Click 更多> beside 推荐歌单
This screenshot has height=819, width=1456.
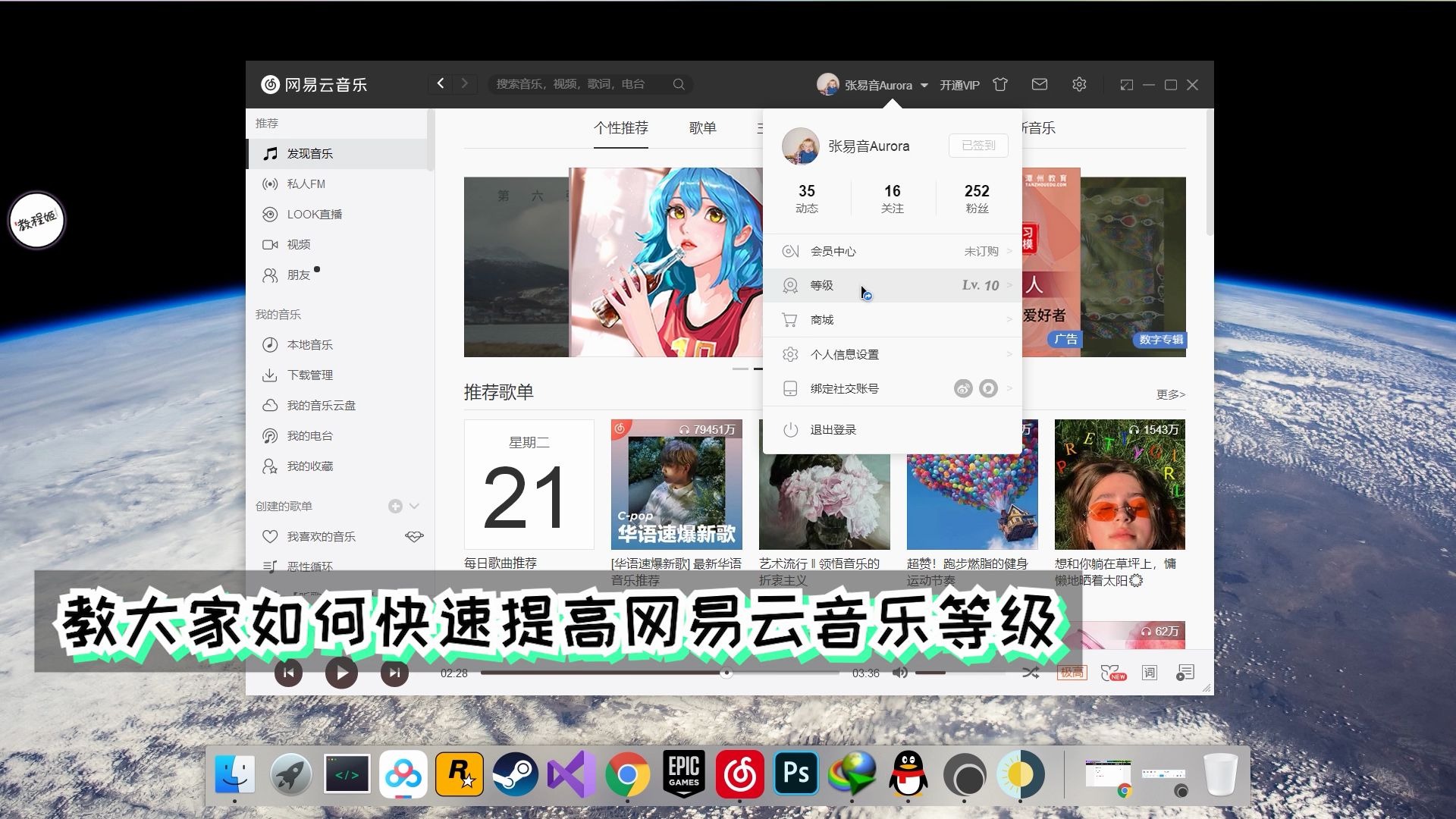[x=1171, y=394]
